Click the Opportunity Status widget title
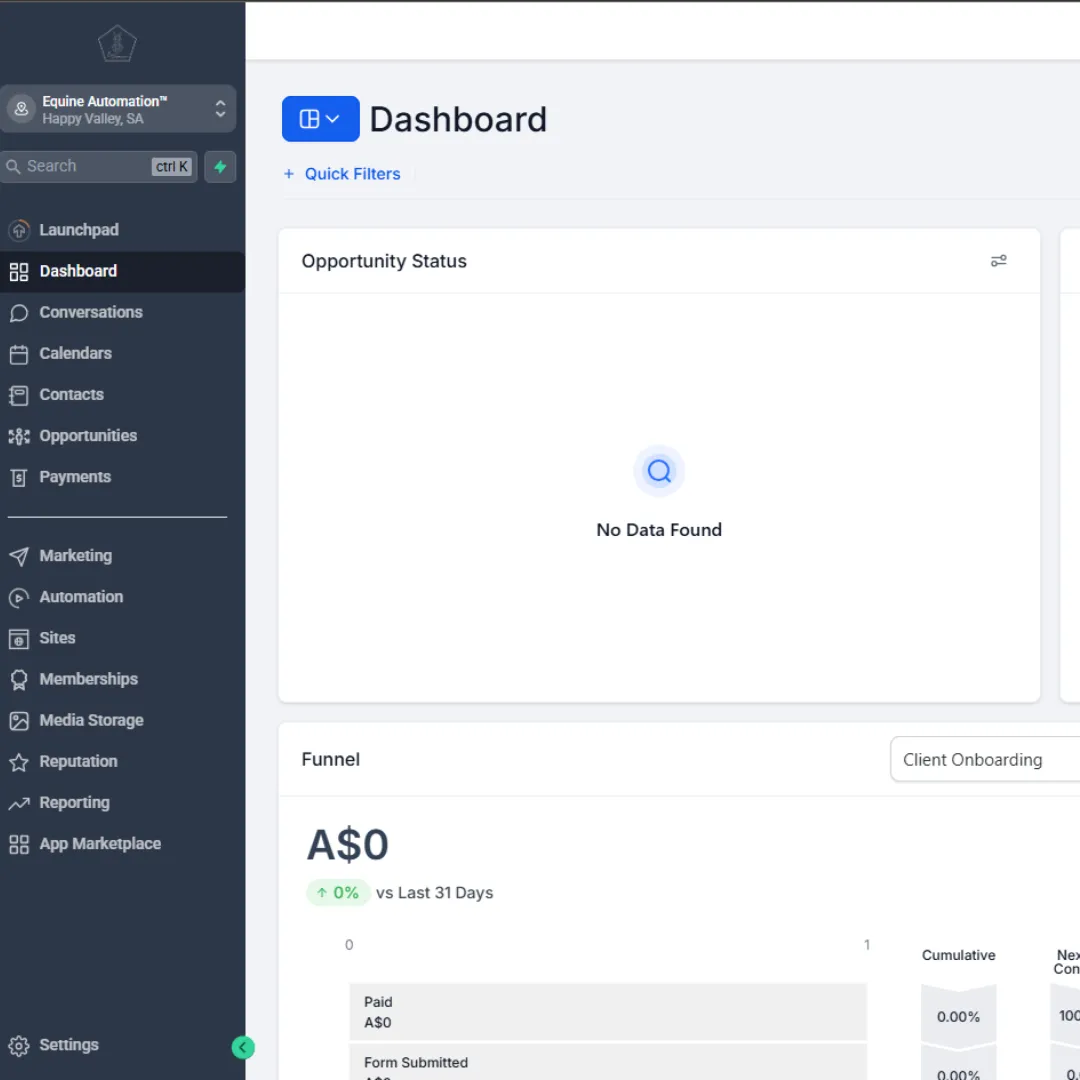 tap(384, 262)
